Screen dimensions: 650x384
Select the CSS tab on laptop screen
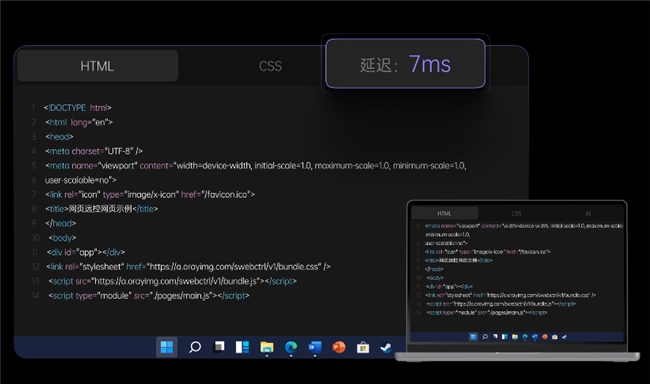click(x=516, y=214)
